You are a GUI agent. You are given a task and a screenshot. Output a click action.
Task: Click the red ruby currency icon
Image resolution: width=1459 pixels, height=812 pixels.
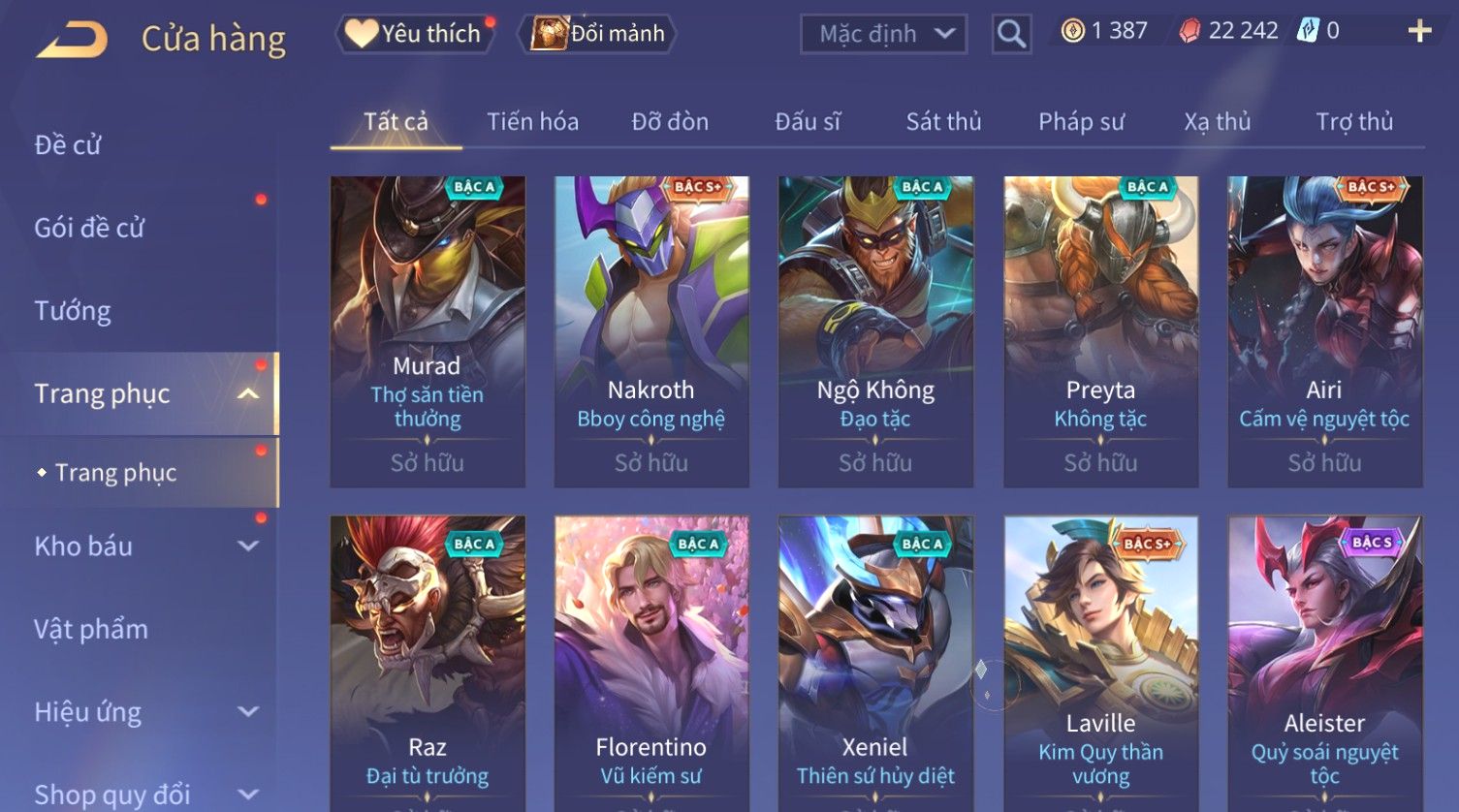click(1189, 32)
